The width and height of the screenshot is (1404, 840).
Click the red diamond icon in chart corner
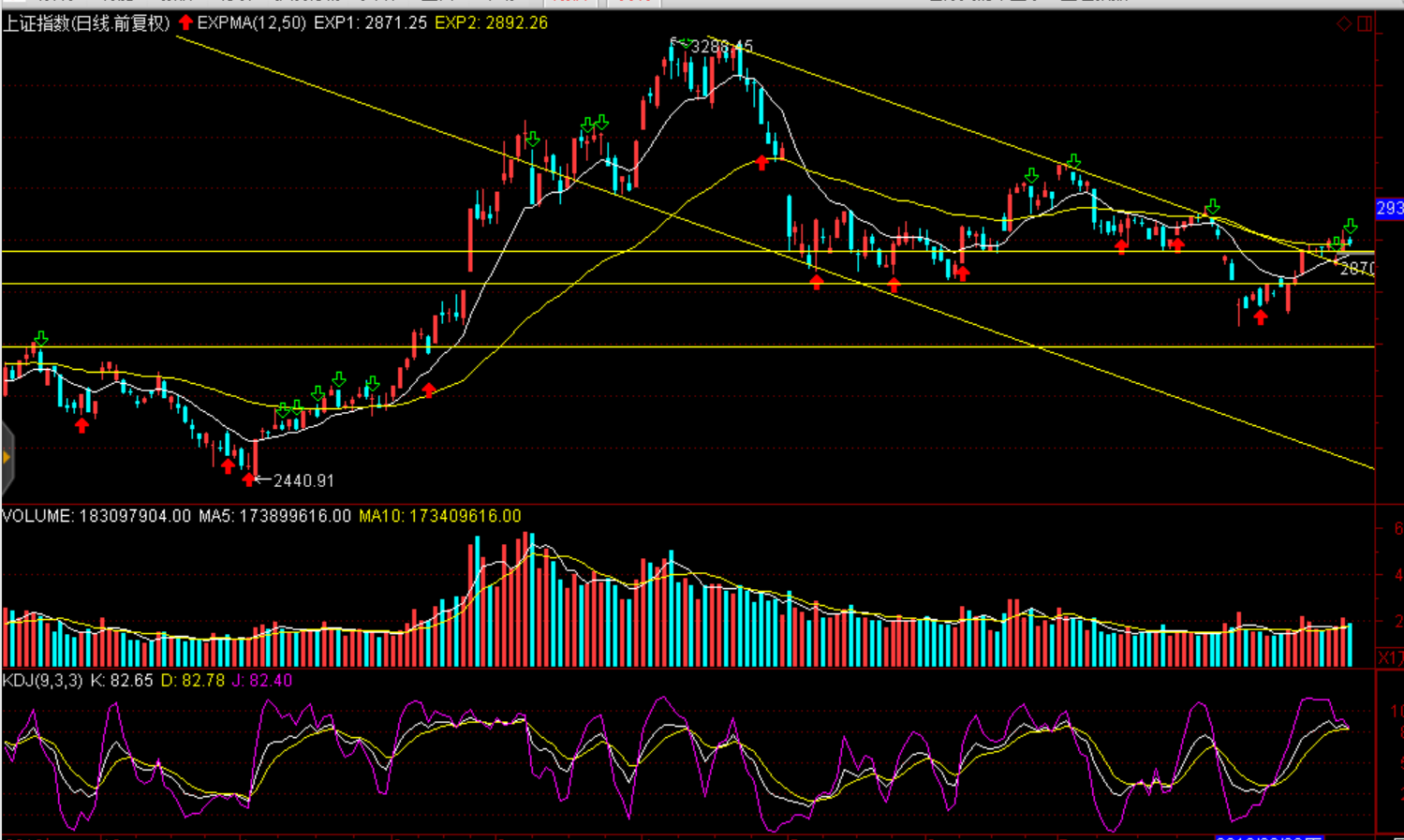click(x=1343, y=23)
